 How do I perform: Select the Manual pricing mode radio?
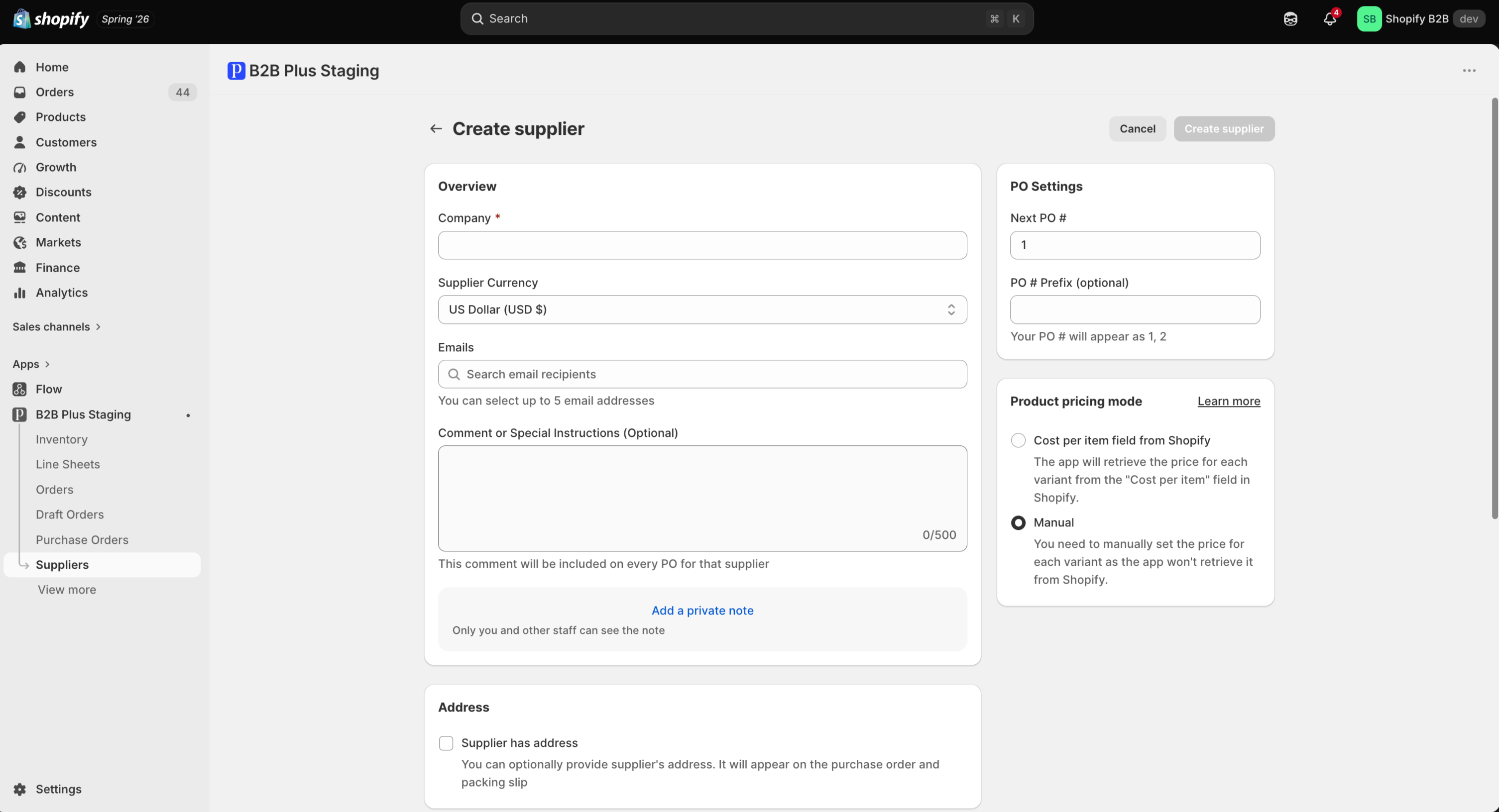coord(1018,522)
